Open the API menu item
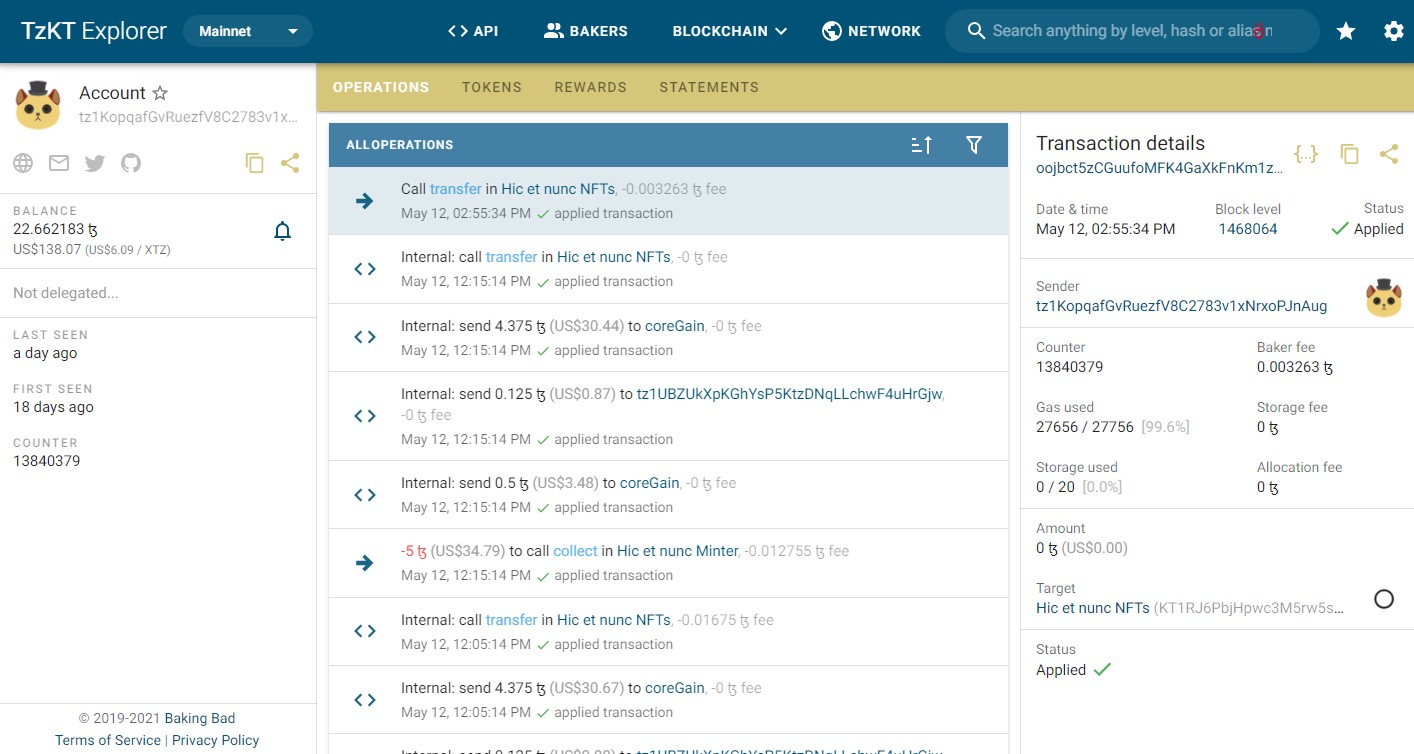Image resolution: width=1414 pixels, height=754 pixels. tap(473, 31)
